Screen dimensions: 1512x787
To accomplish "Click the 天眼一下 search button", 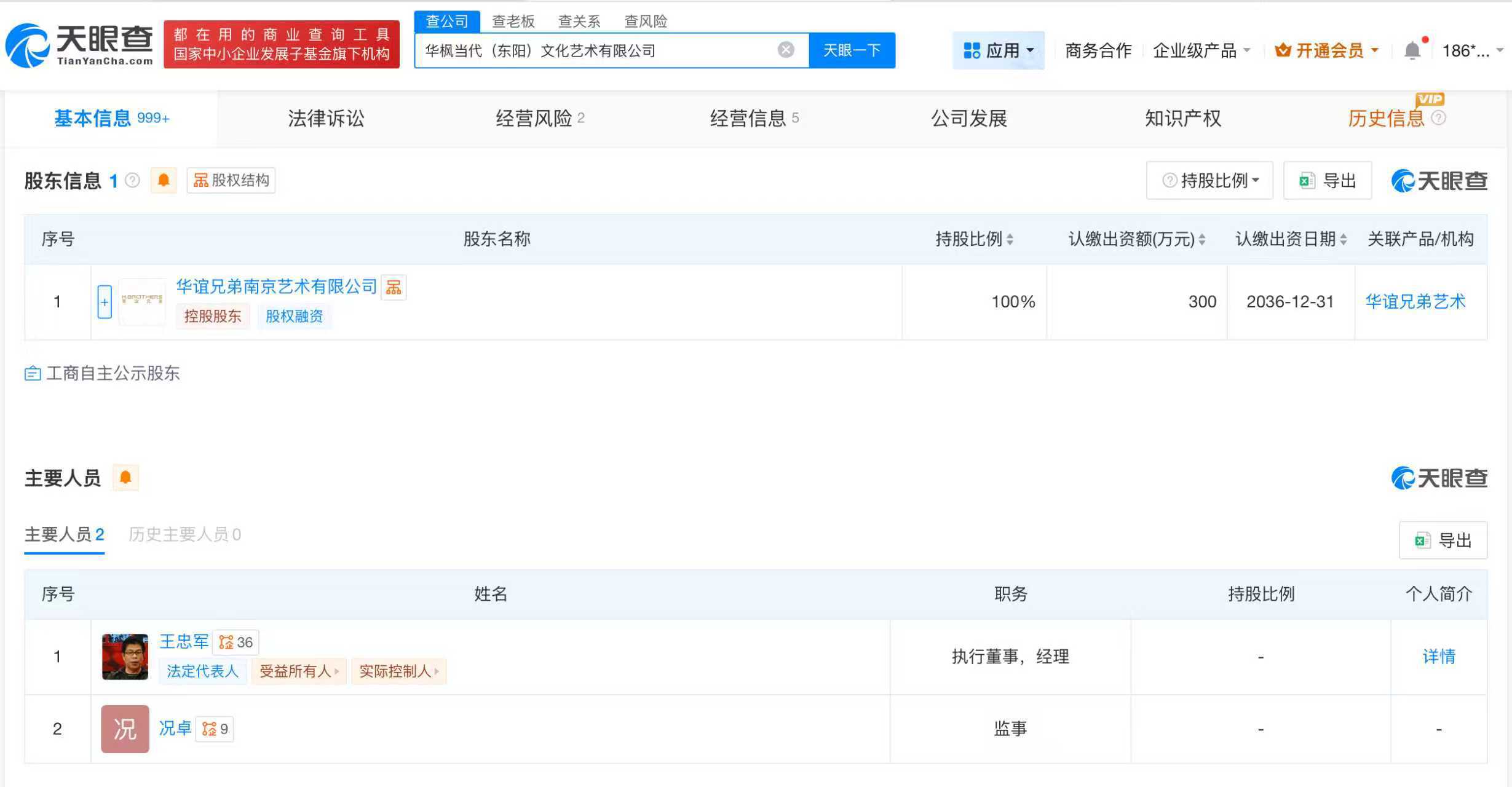I will click(852, 50).
